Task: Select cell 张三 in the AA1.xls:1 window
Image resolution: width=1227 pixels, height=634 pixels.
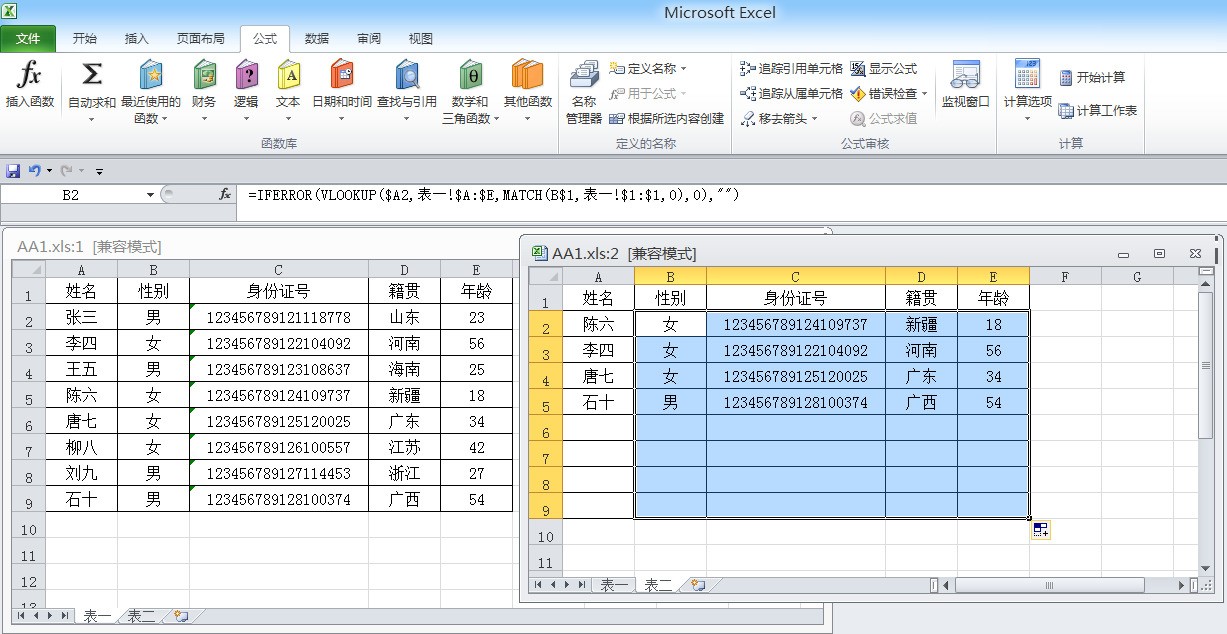Action: (82, 317)
